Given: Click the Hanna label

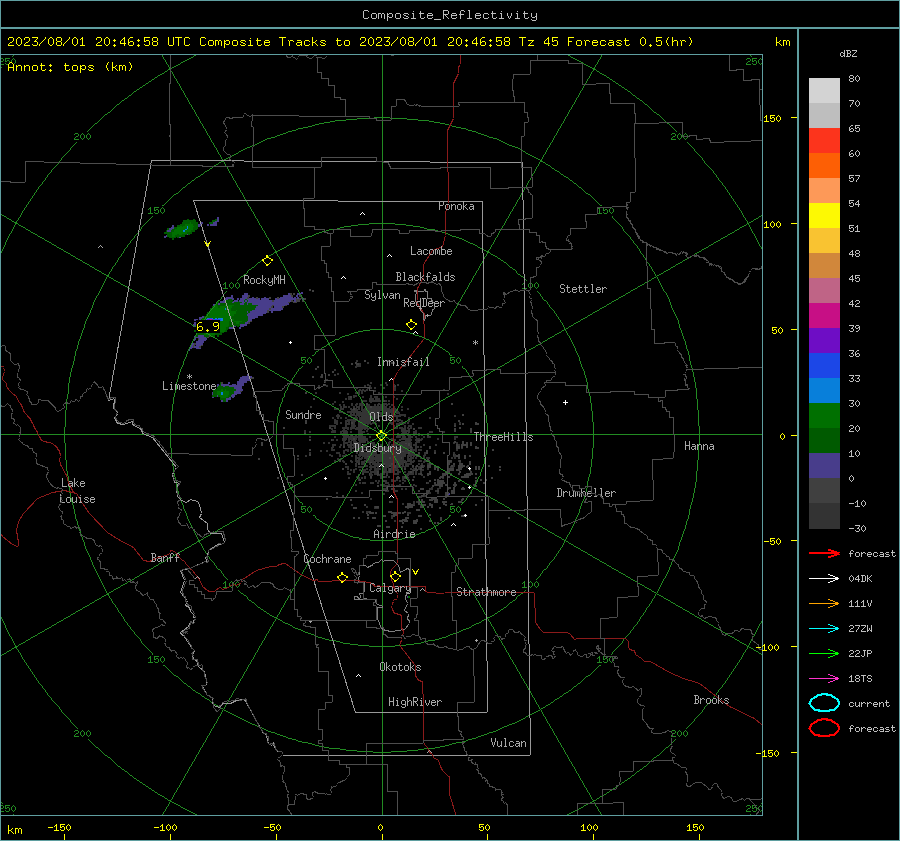Looking at the screenshot, I should [x=699, y=446].
